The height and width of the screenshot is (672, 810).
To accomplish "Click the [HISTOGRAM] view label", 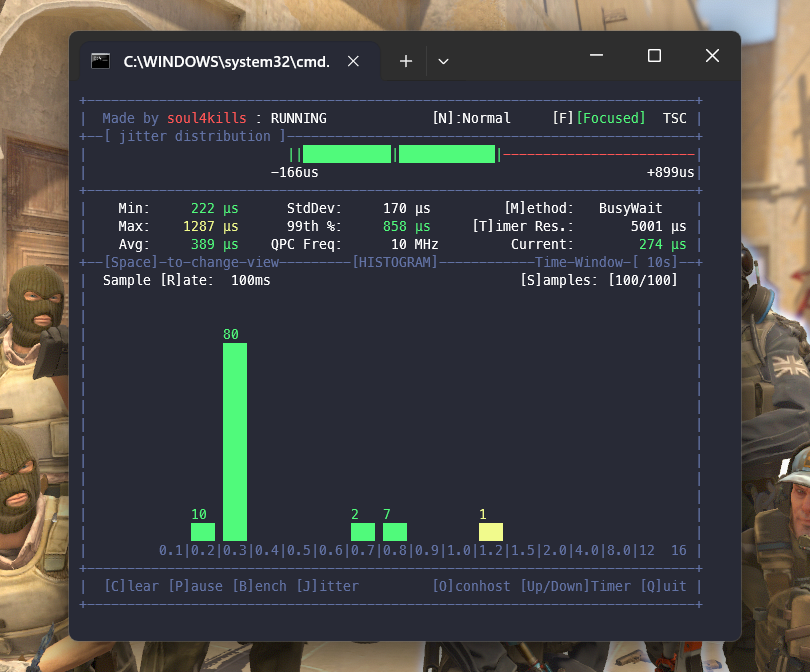I will [x=395, y=262].
